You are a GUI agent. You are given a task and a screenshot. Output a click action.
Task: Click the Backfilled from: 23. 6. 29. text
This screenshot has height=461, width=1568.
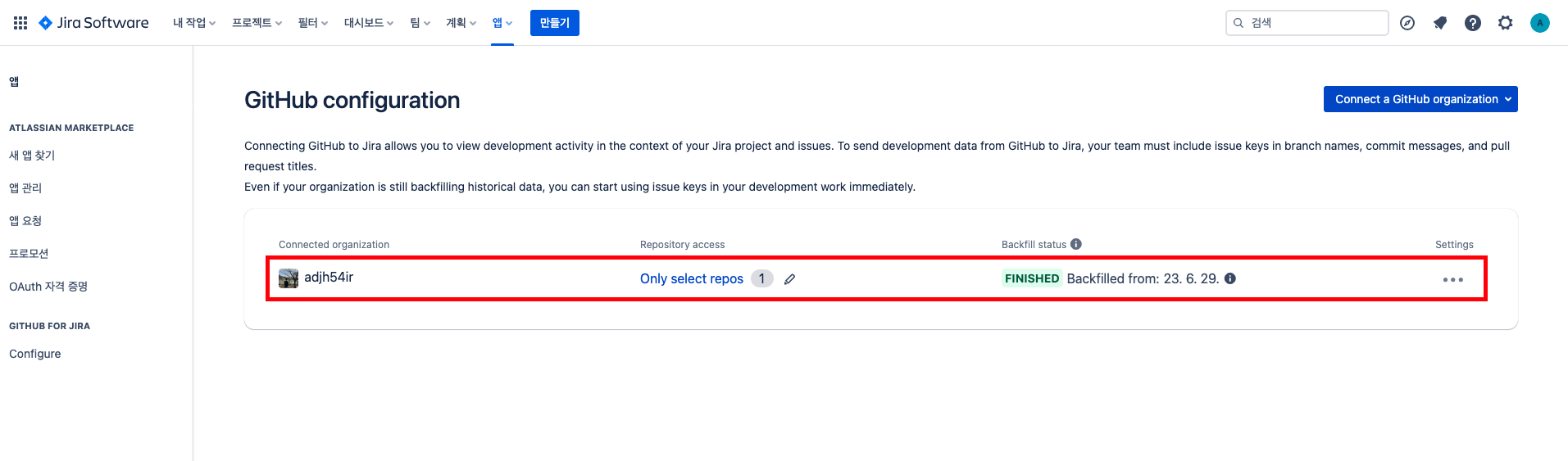[x=1143, y=278]
